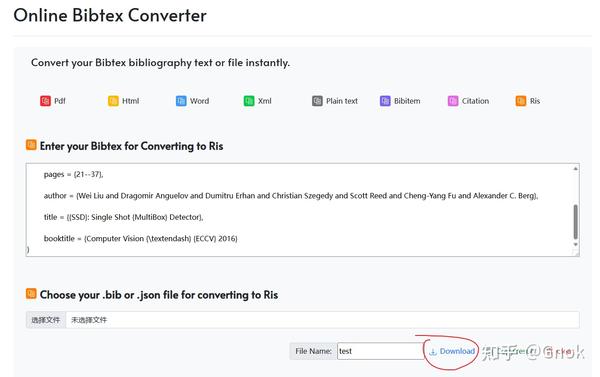Click the File Name input containing test
This screenshot has width=600, height=377.
point(381,351)
